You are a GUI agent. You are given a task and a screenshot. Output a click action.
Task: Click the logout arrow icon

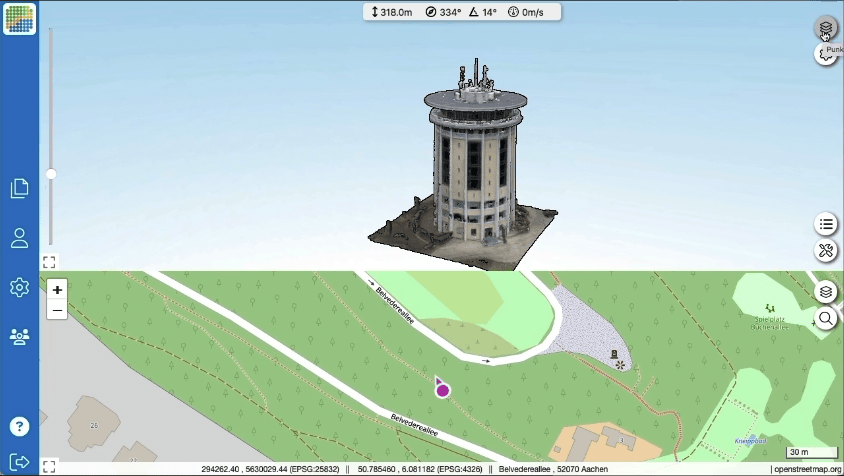pyautogui.click(x=19, y=462)
